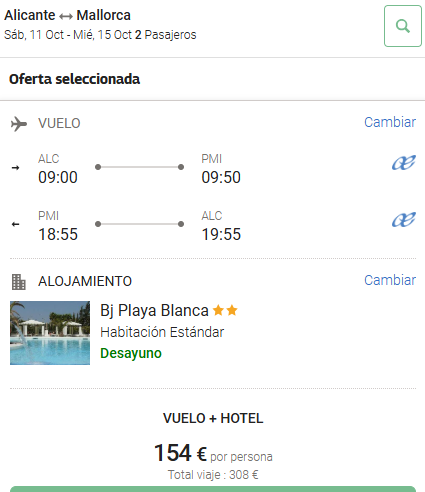Image resolution: width=425 pixels, height=492 pixels.
Task: Click the green search magnifier icon
Action: pyautogui.click(x=403, y=26)
